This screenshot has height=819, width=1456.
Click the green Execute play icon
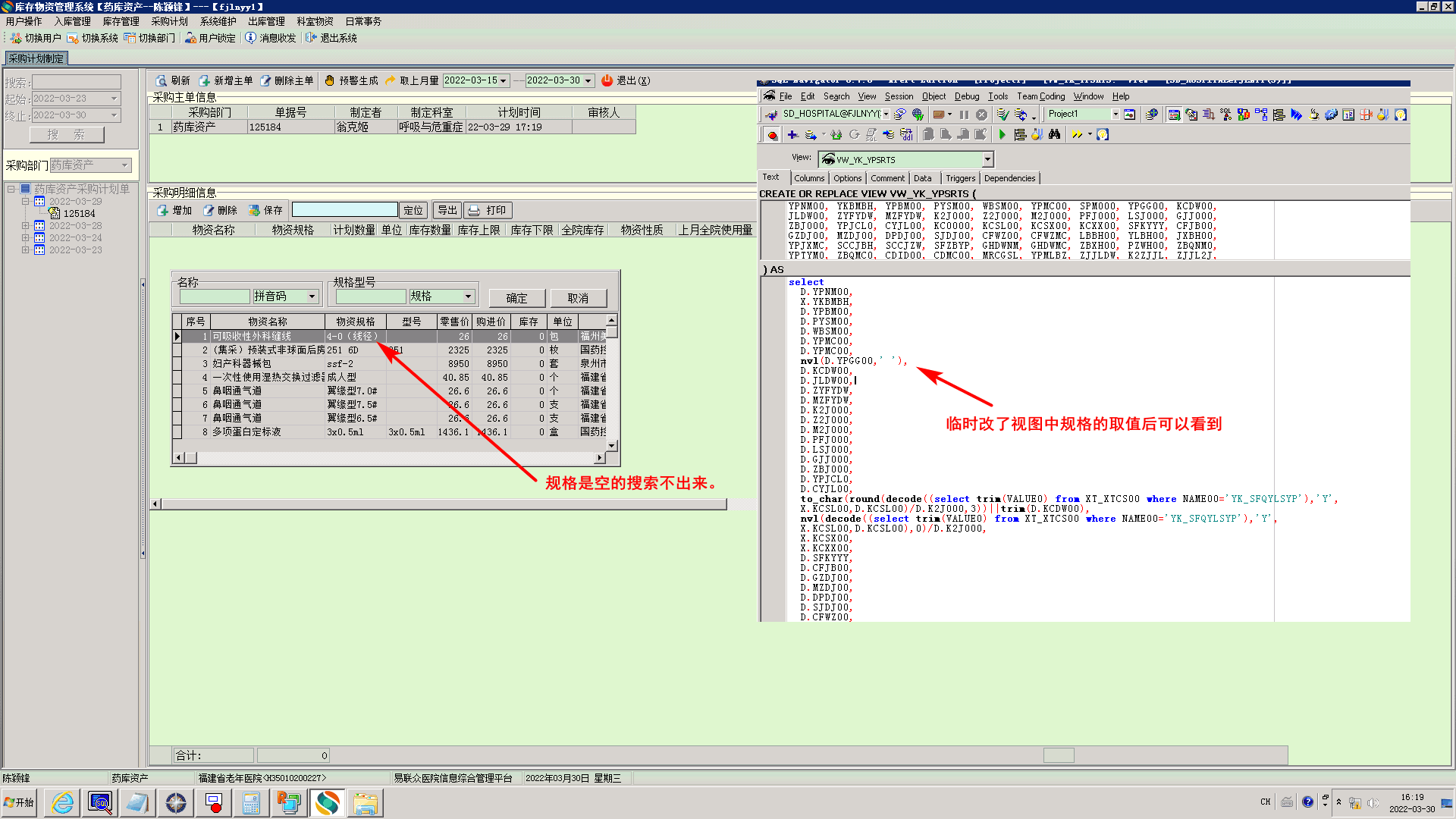point(1002,135)
